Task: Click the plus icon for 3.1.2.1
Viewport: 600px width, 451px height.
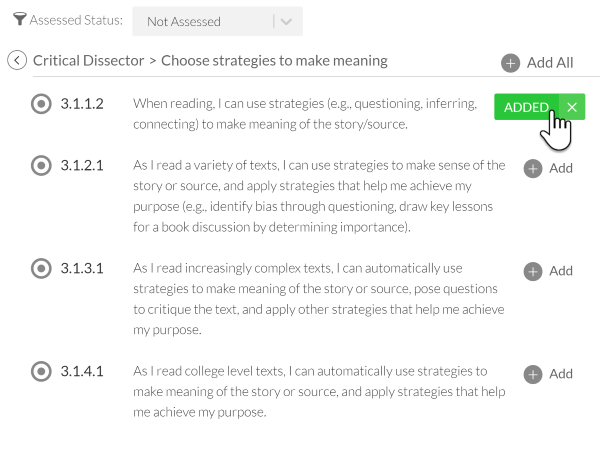Action: coord(533,168)
